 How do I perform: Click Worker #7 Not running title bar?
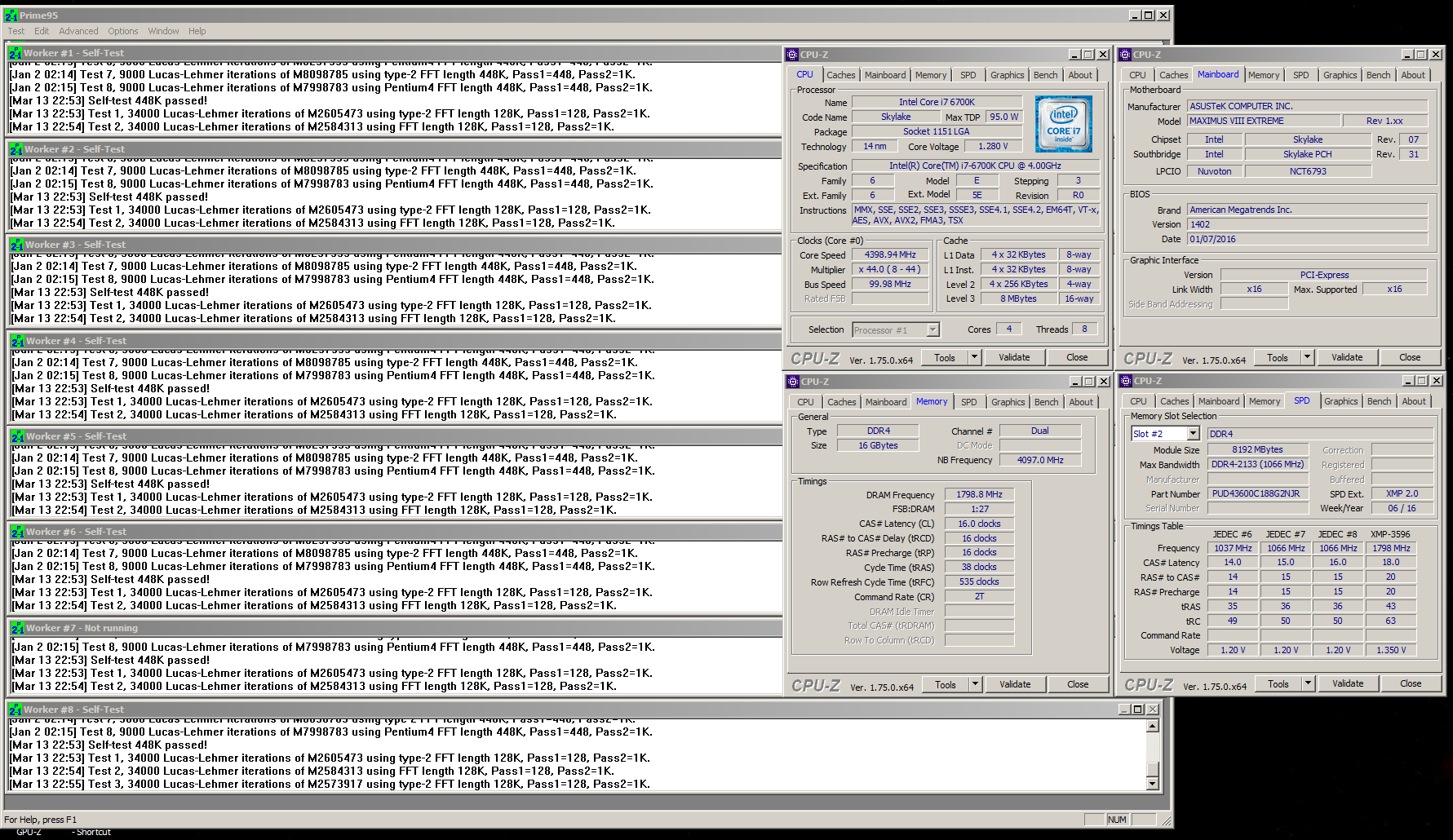pyautogui.click(x=396, y=628)
